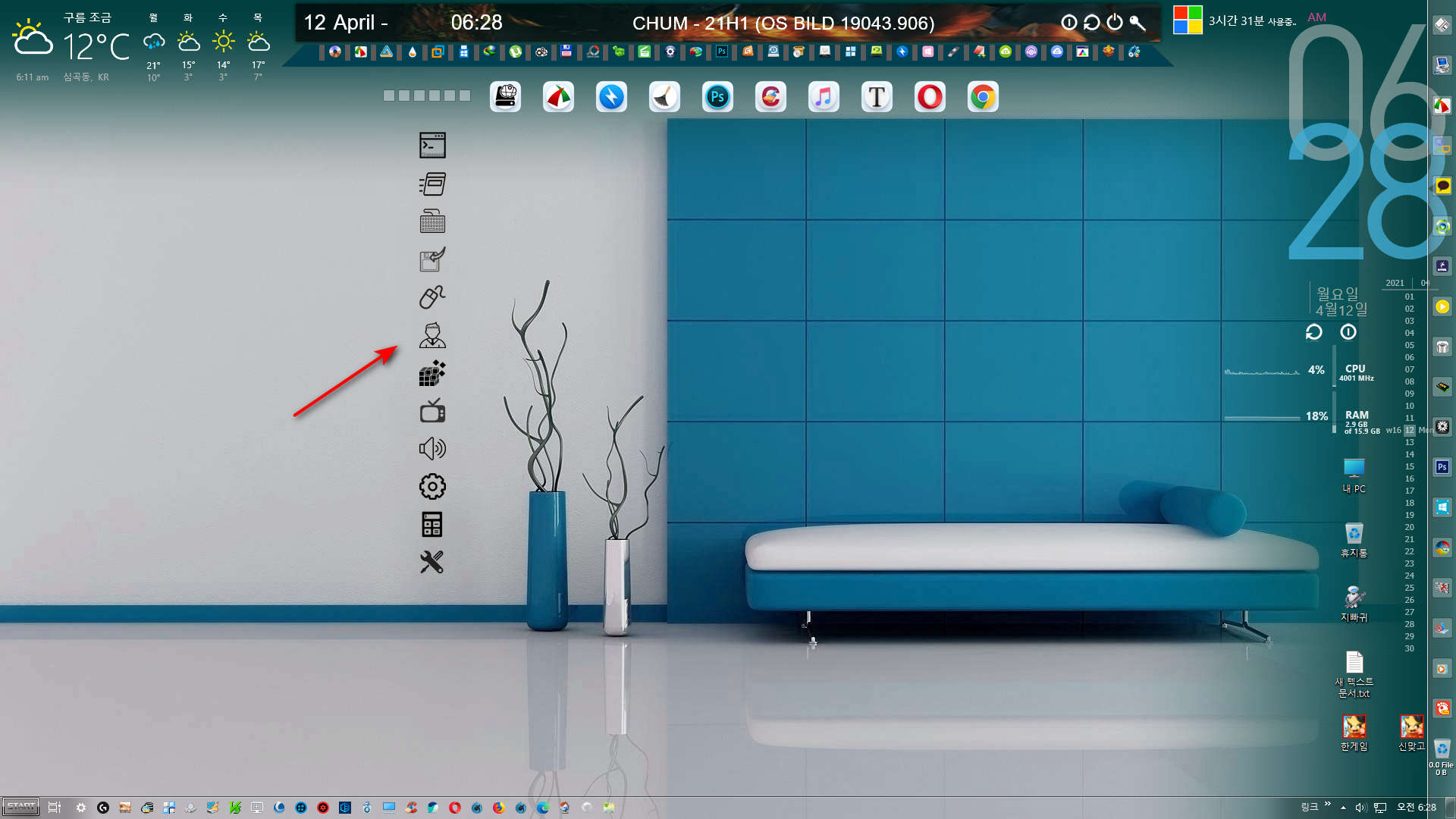This screenshot has width=1456, height=819.
Task: Open the small Photoshop icon in the top strip
Action: pos(721,52)
